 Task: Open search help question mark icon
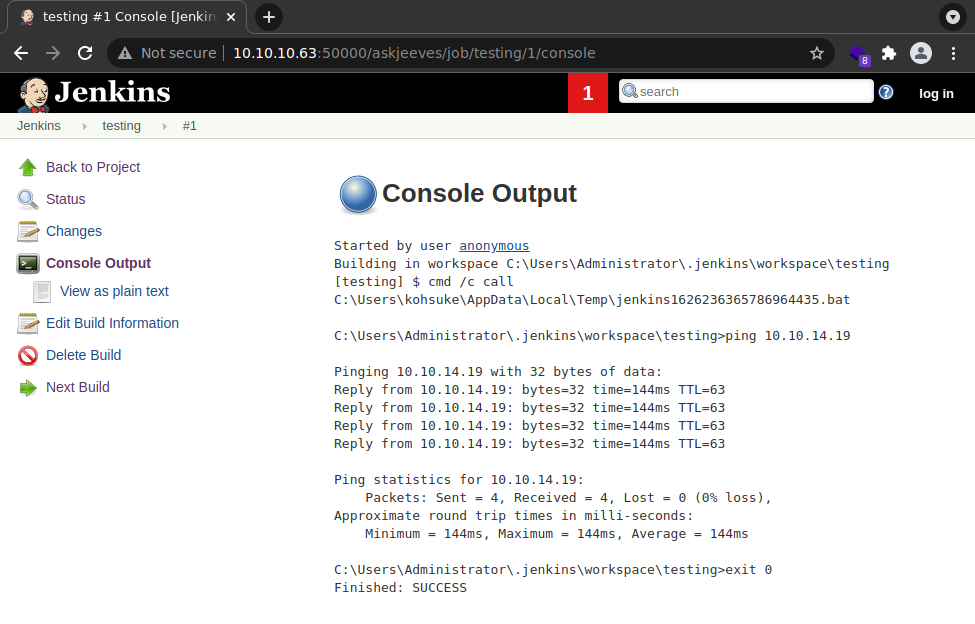[886, 92]
